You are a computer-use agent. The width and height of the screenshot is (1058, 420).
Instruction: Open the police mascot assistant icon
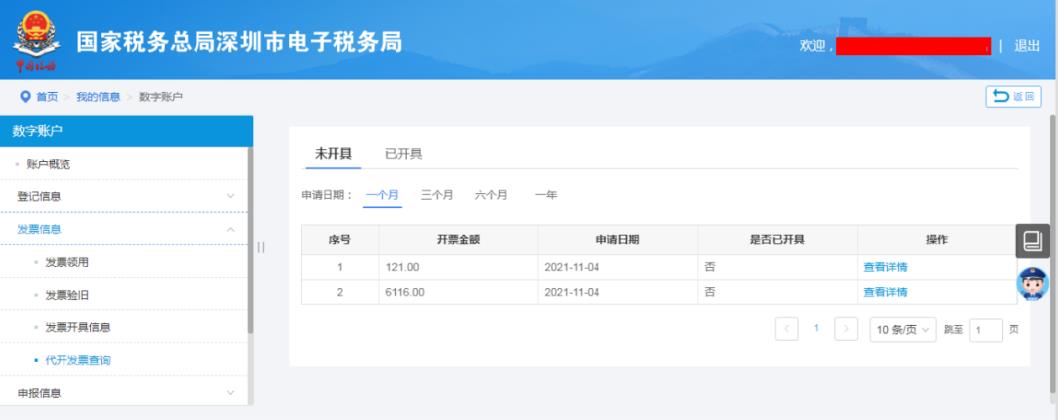[x=1032, y=283]
